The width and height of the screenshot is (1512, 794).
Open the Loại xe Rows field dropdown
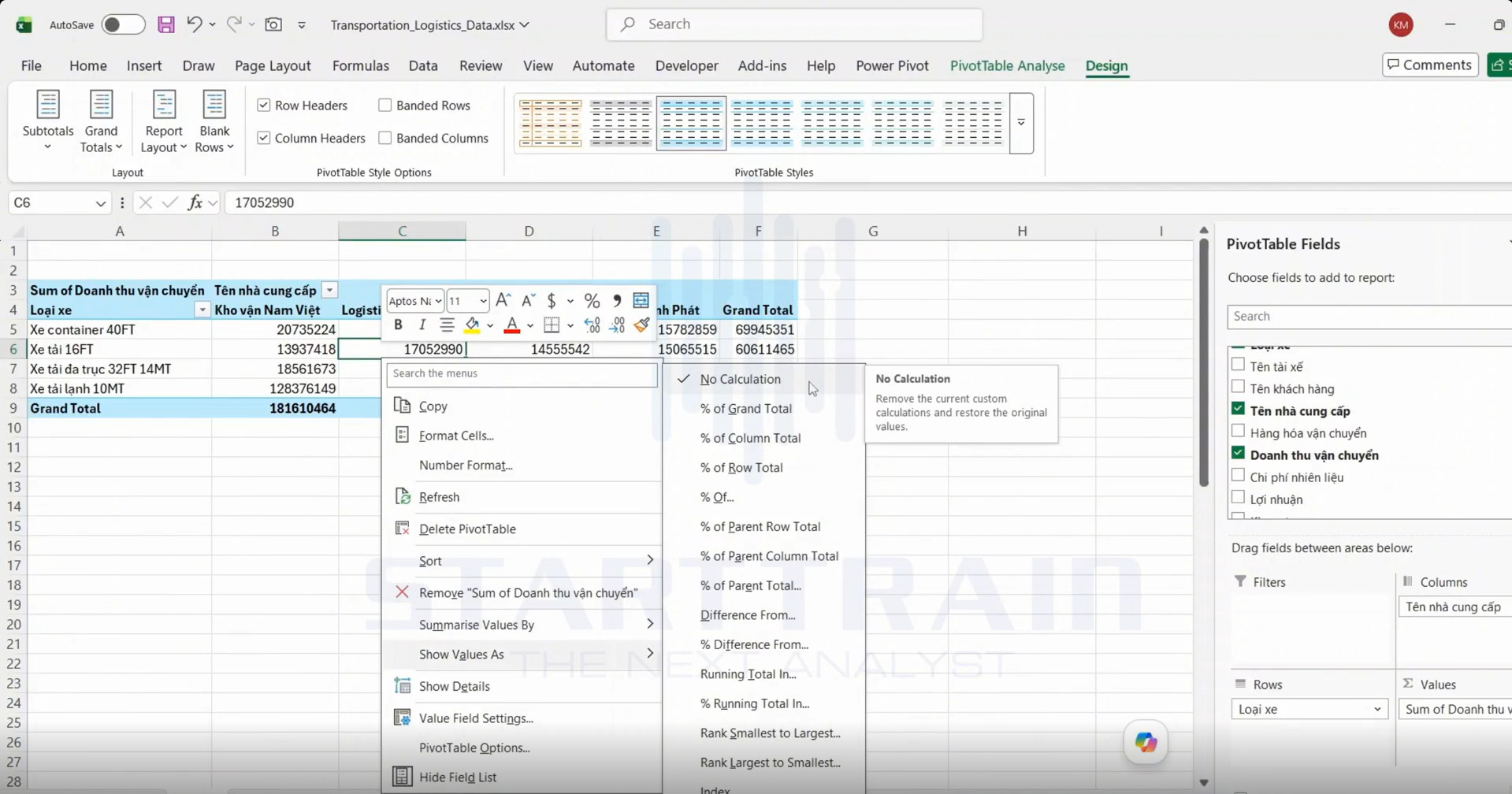pyautogui.click(x=1377, y=709)
